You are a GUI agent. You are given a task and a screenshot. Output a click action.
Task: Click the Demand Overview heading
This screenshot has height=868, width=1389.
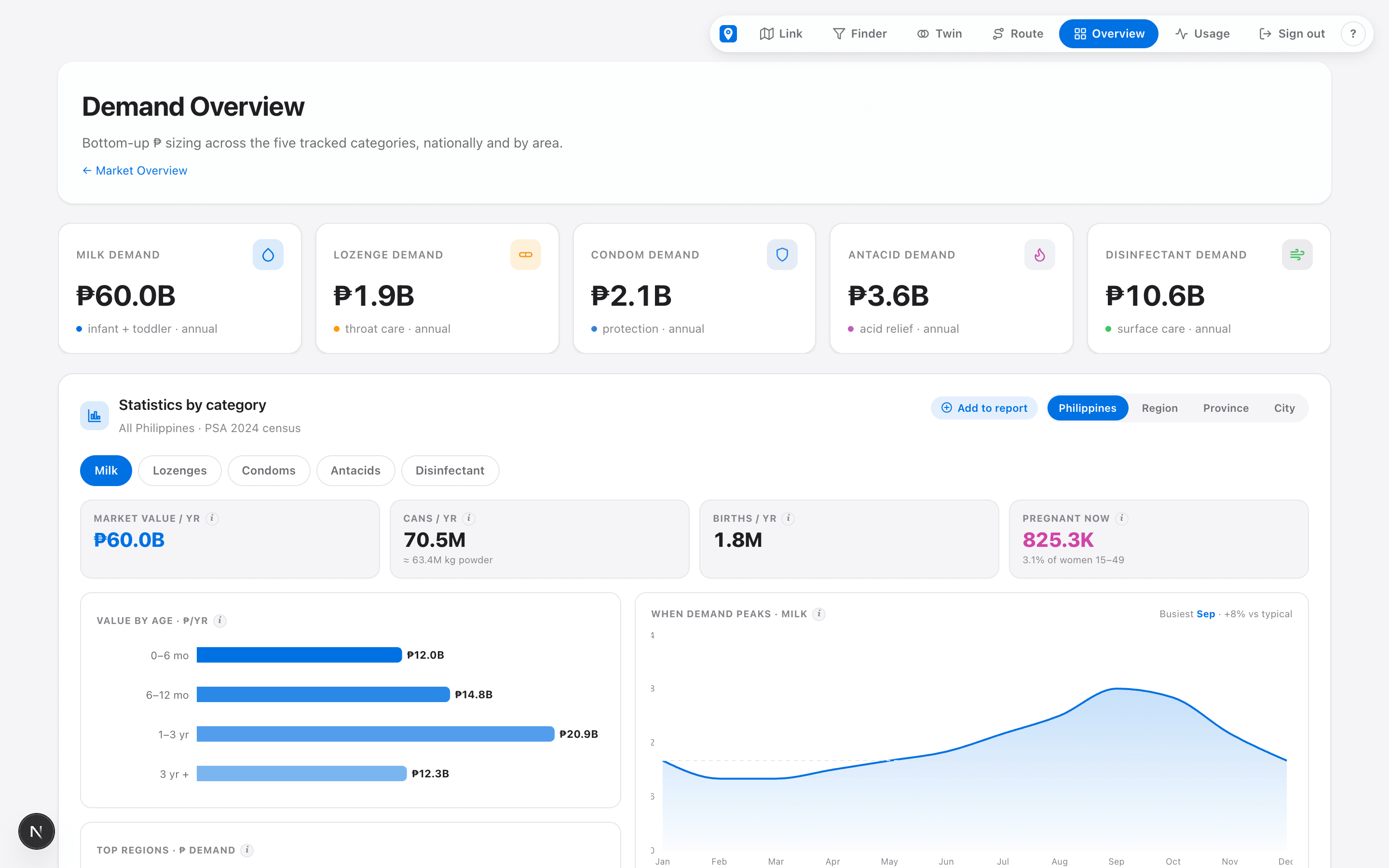[x=193, y=107]
